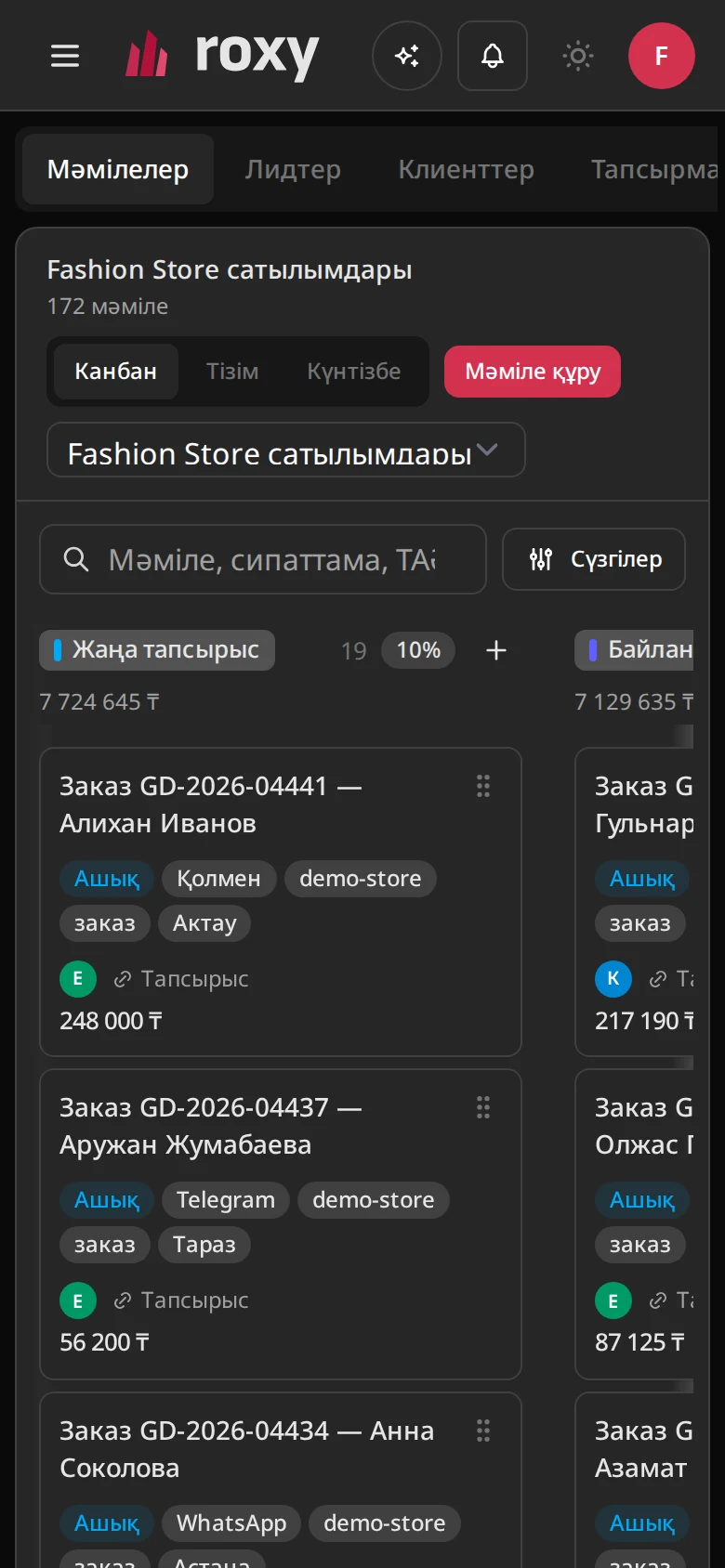Open the Олжас deal card title
This screenshot has height=1568, width=725.
[x=644, y=1126]
